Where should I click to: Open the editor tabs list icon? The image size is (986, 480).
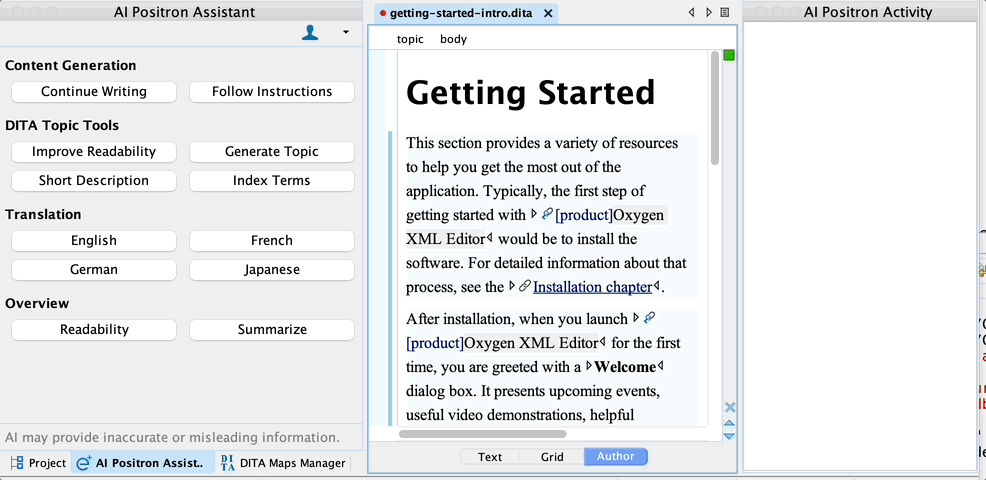point(725,13)
